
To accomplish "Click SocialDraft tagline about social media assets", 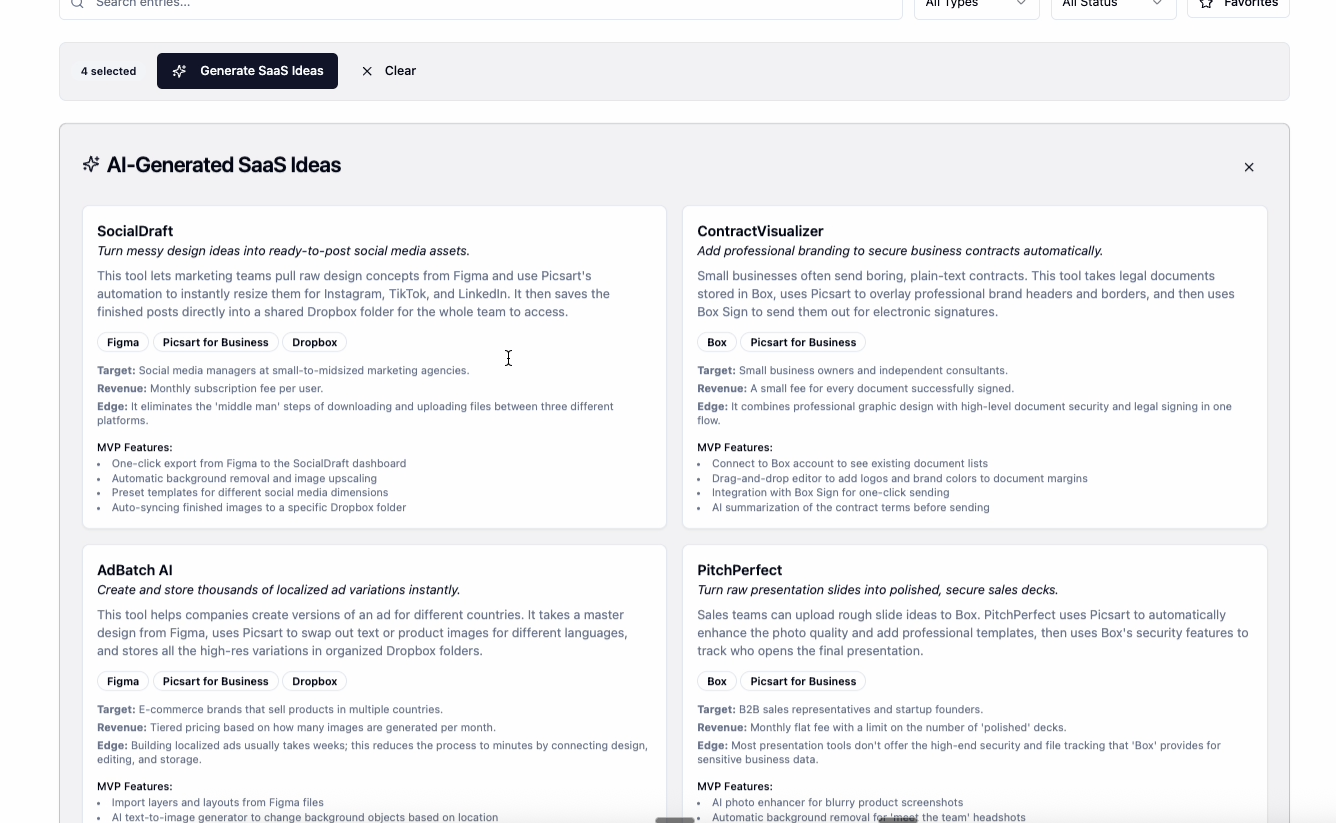I will pyautogui.click(x=283, y=251).
